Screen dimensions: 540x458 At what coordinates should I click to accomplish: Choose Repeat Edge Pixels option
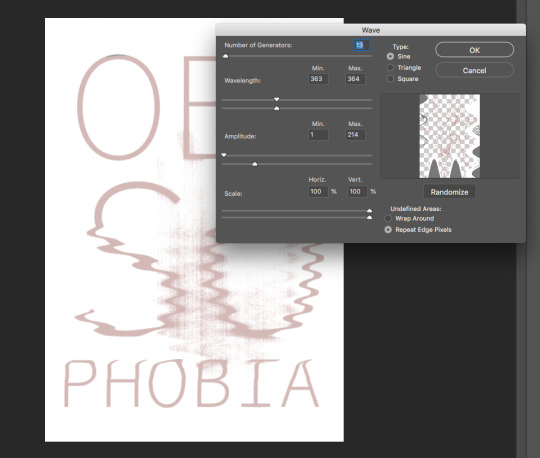point(388,230)
